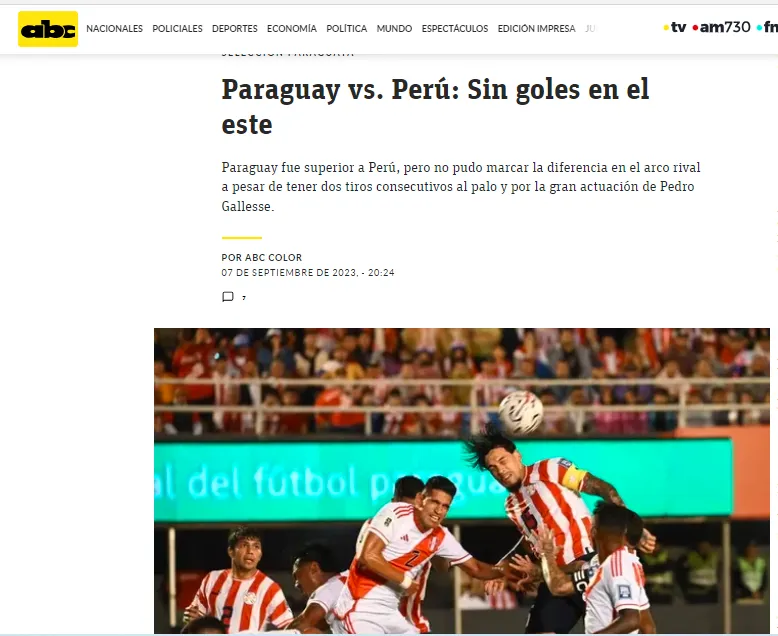Screen dimensions: 778x636
Task: Click the ABC yellow logo
Action: [48, 29]
